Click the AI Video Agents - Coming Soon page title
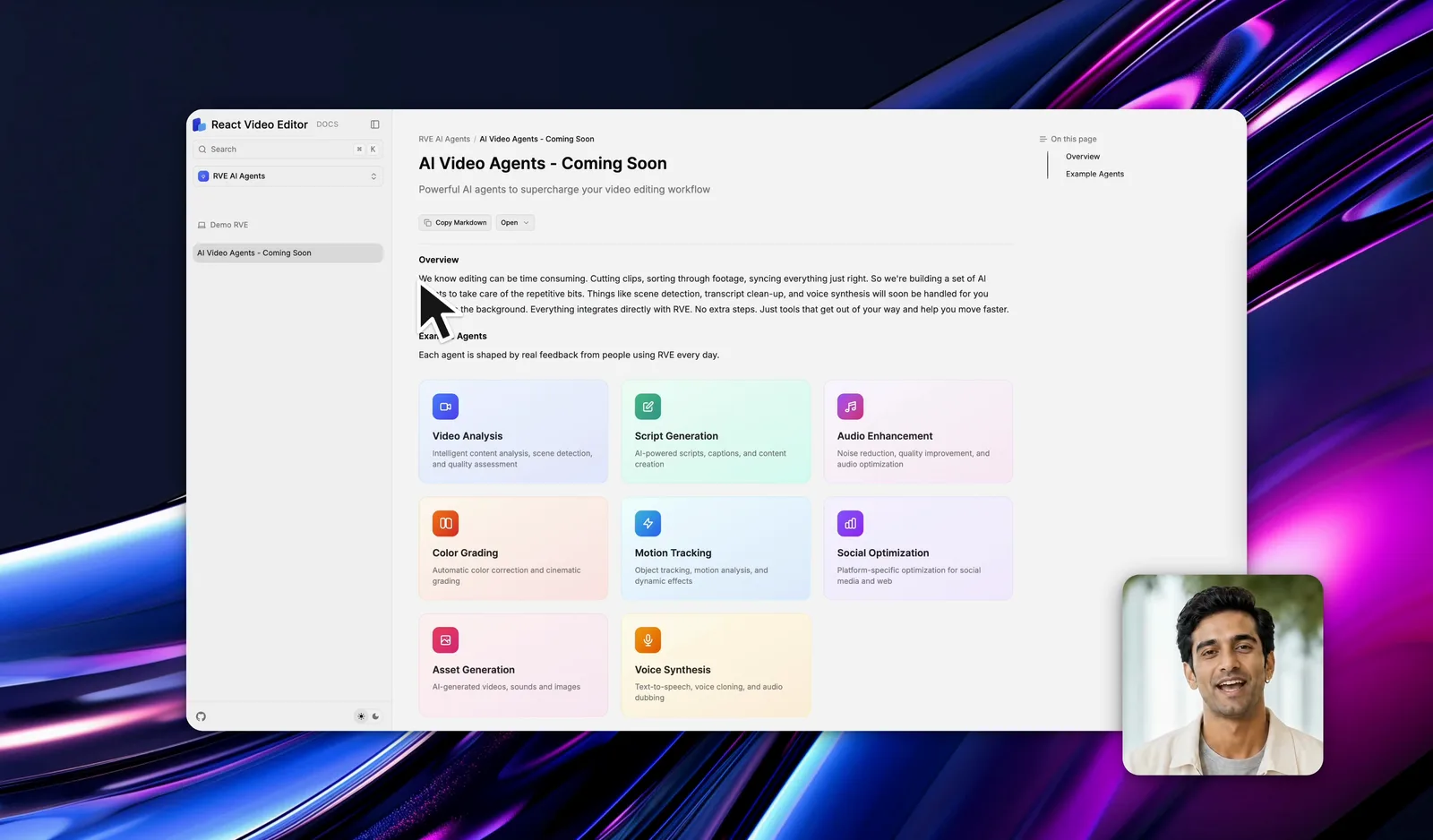This screenshot has height=840, width=1433. 543,164
